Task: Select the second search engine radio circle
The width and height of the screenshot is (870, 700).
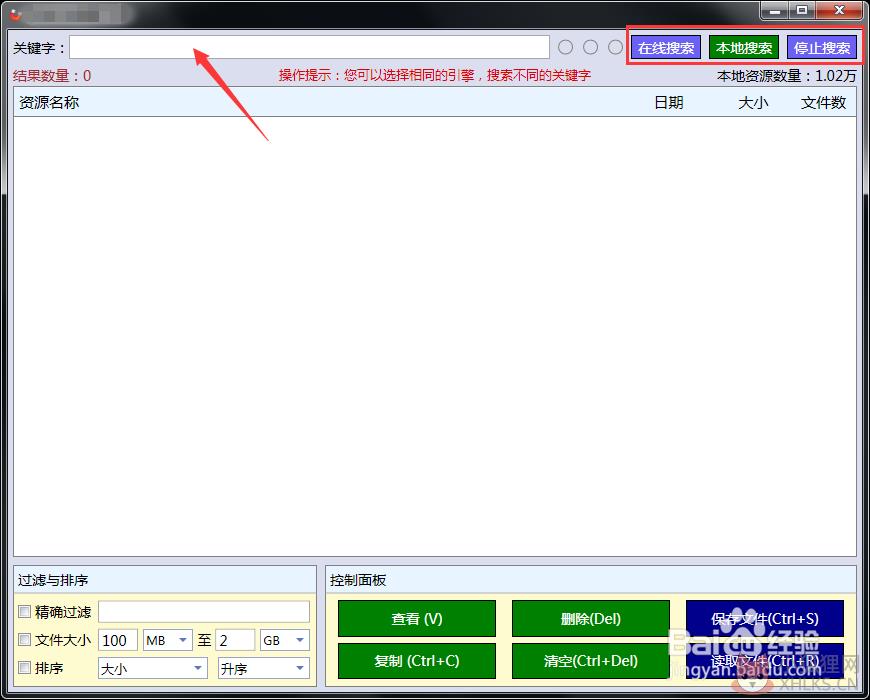Action: click(x=590, y=47)
